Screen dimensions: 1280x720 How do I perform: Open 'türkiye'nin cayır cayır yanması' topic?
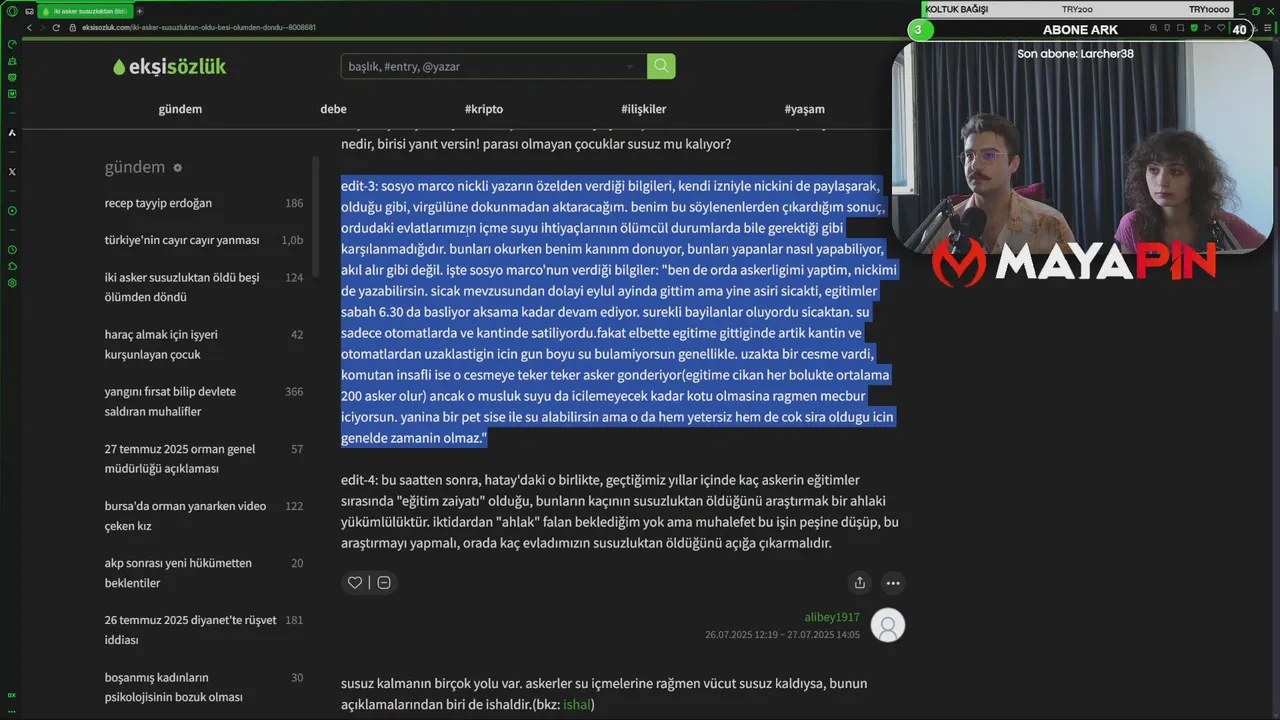182,240
